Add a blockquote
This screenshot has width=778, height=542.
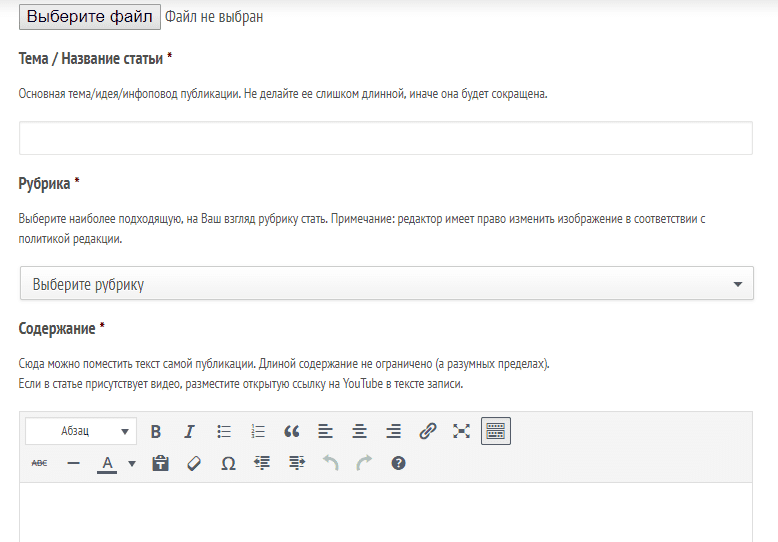292,431
